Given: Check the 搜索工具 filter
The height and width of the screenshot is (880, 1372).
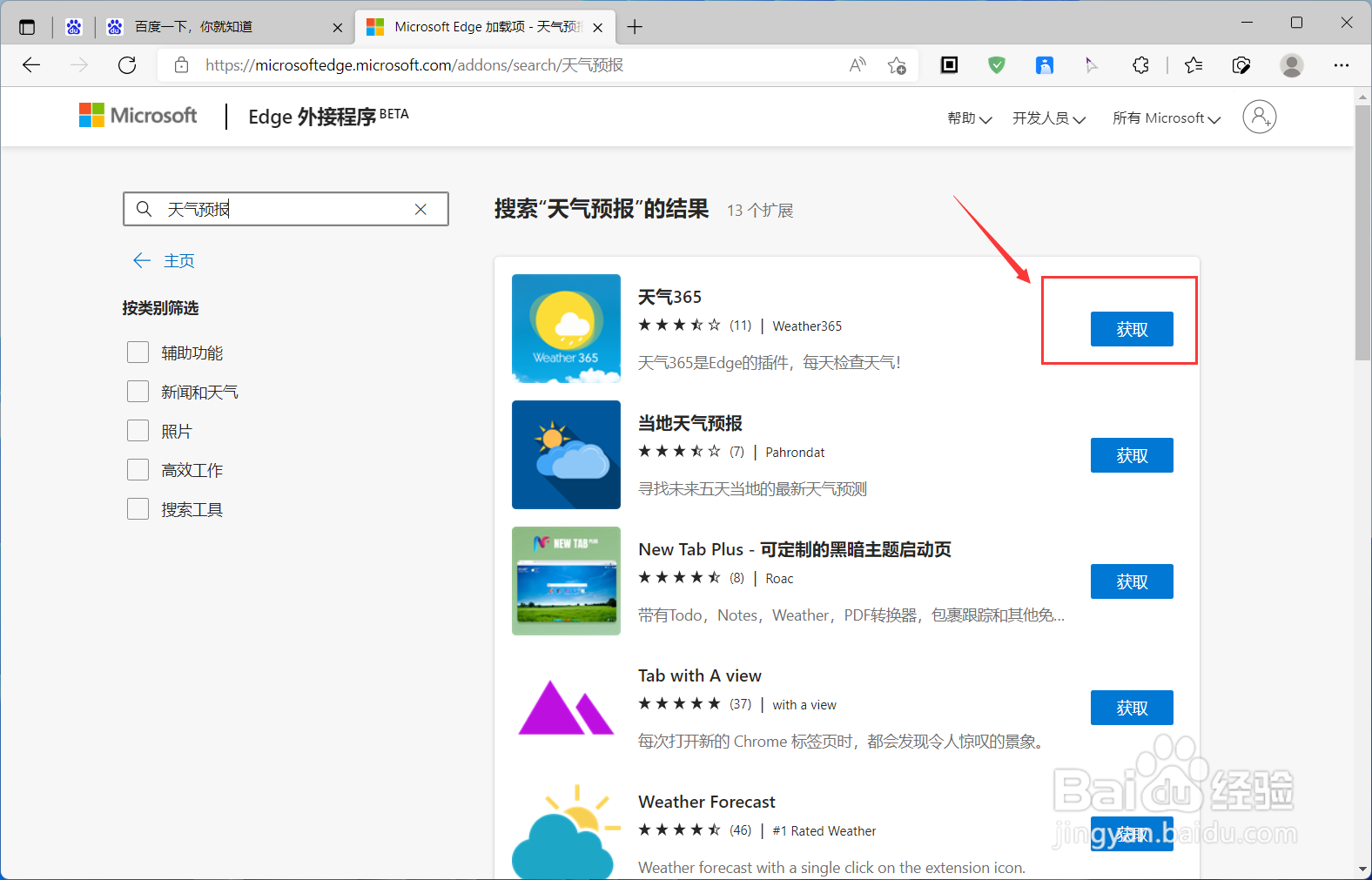Looking at the screenshot, I should [x=138, y=509].
